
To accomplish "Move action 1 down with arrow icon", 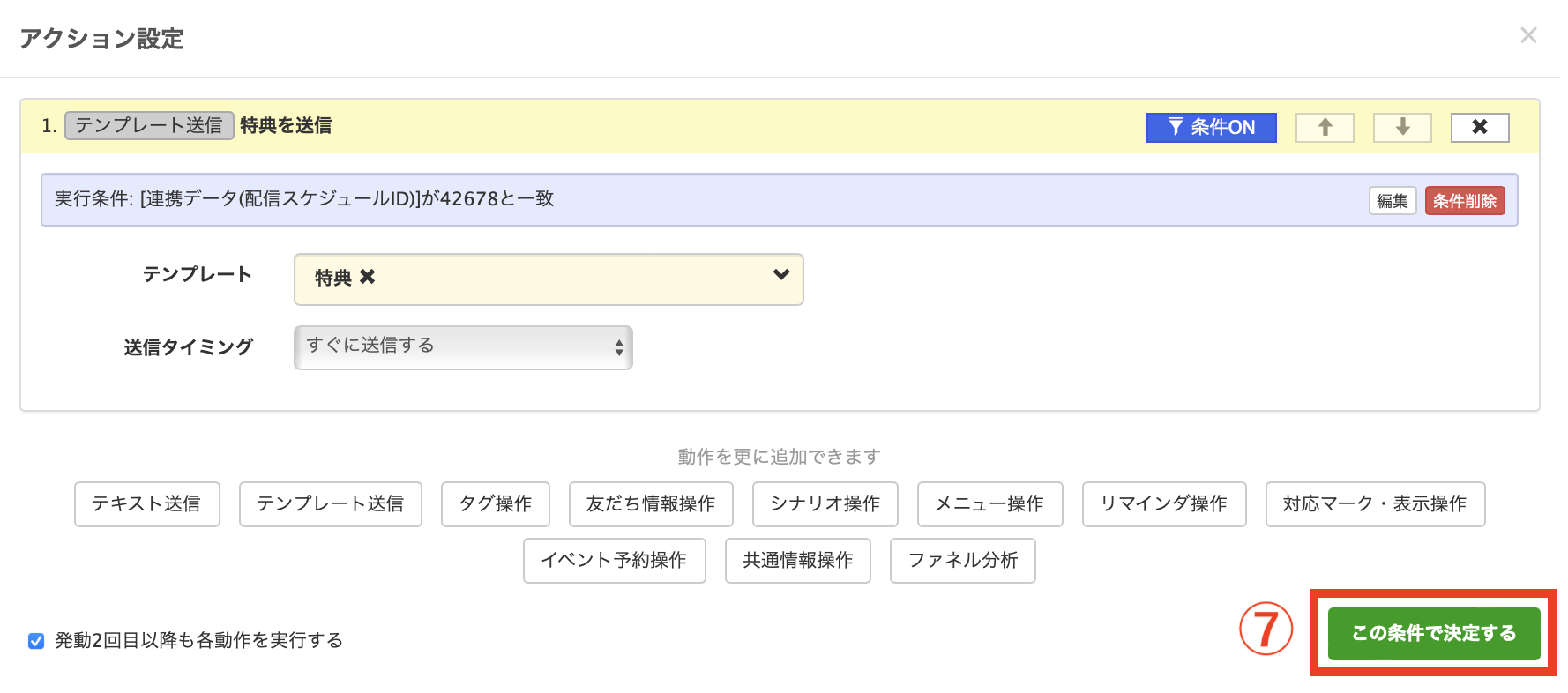I will pos(1402,127).
